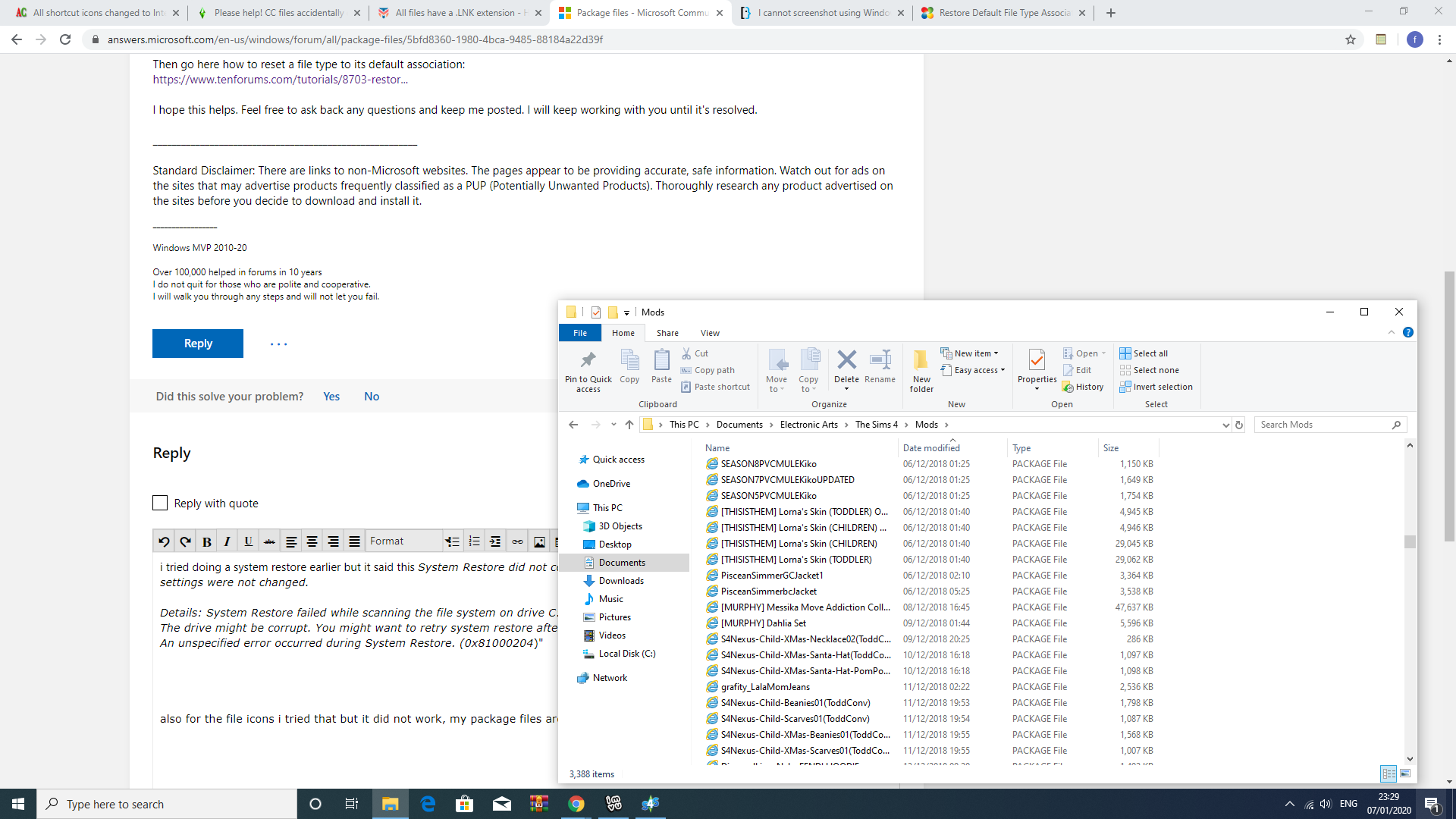The height and width of the screenshot is (819, 1456).
Task: Click Cut in Clipboard group
Action: (x=695, y=353)
